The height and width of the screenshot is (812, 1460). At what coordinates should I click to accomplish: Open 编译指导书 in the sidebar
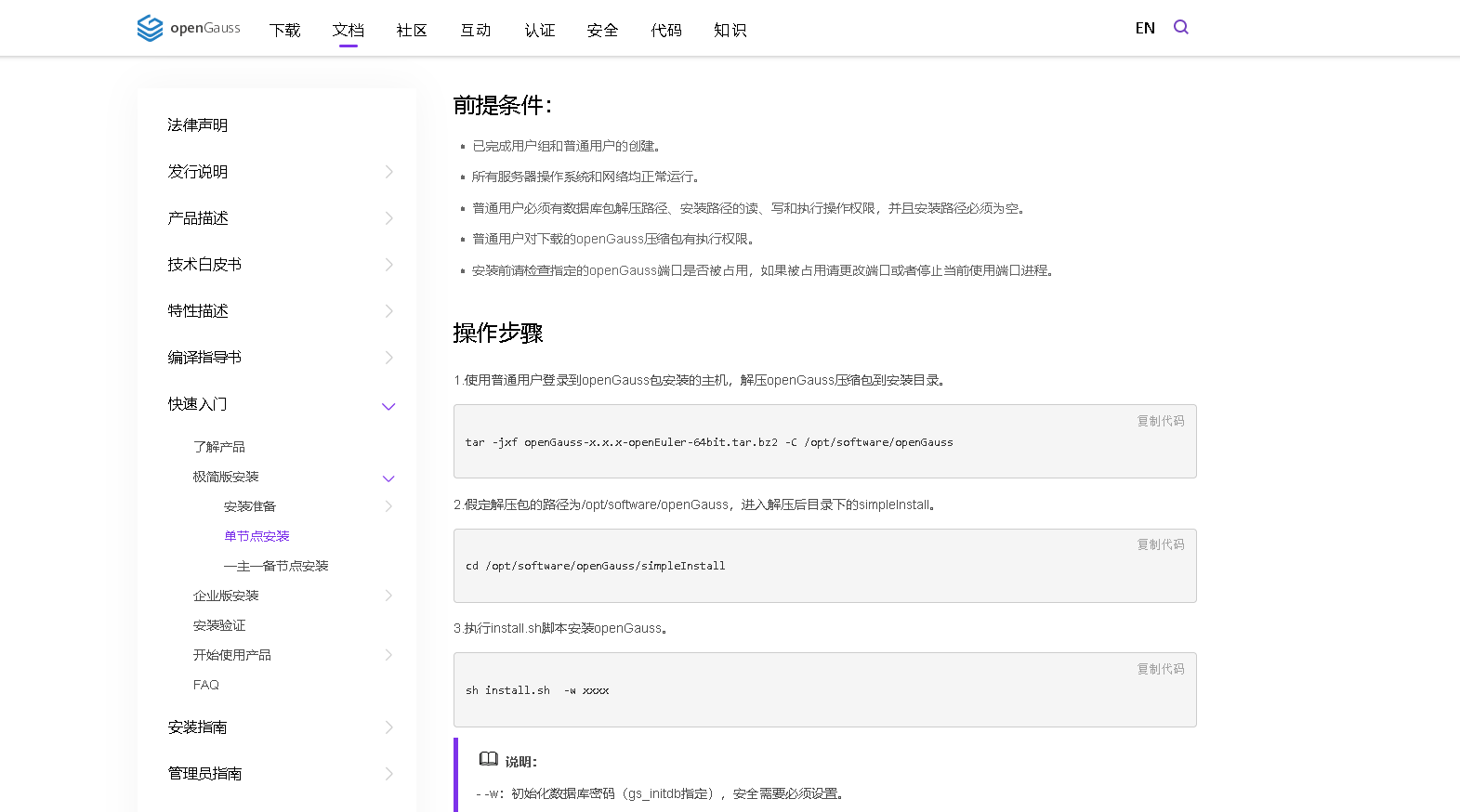click(204, 358)
